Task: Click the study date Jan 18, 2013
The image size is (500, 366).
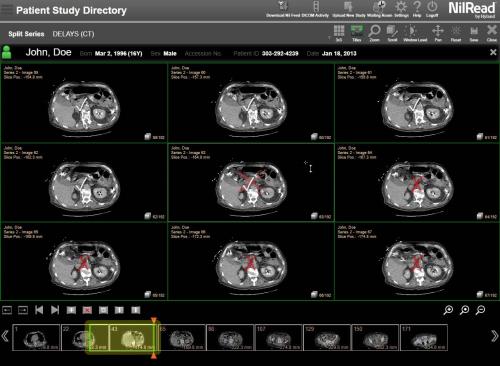Action: [x=339, y=53]
